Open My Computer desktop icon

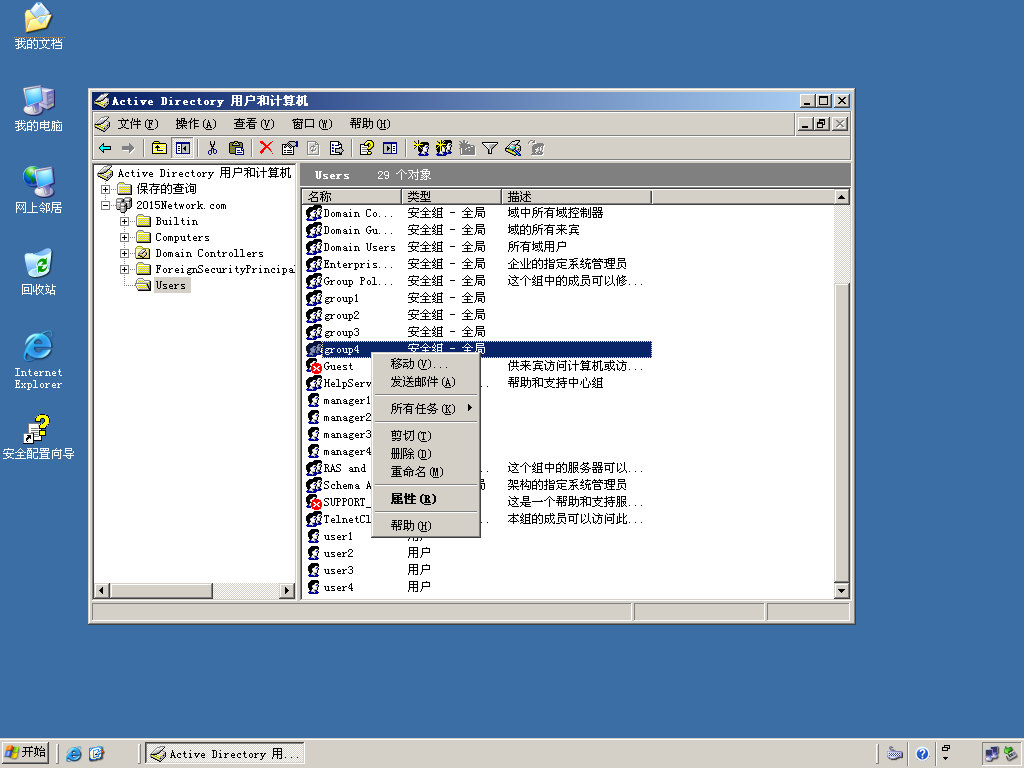click(38, 109)
